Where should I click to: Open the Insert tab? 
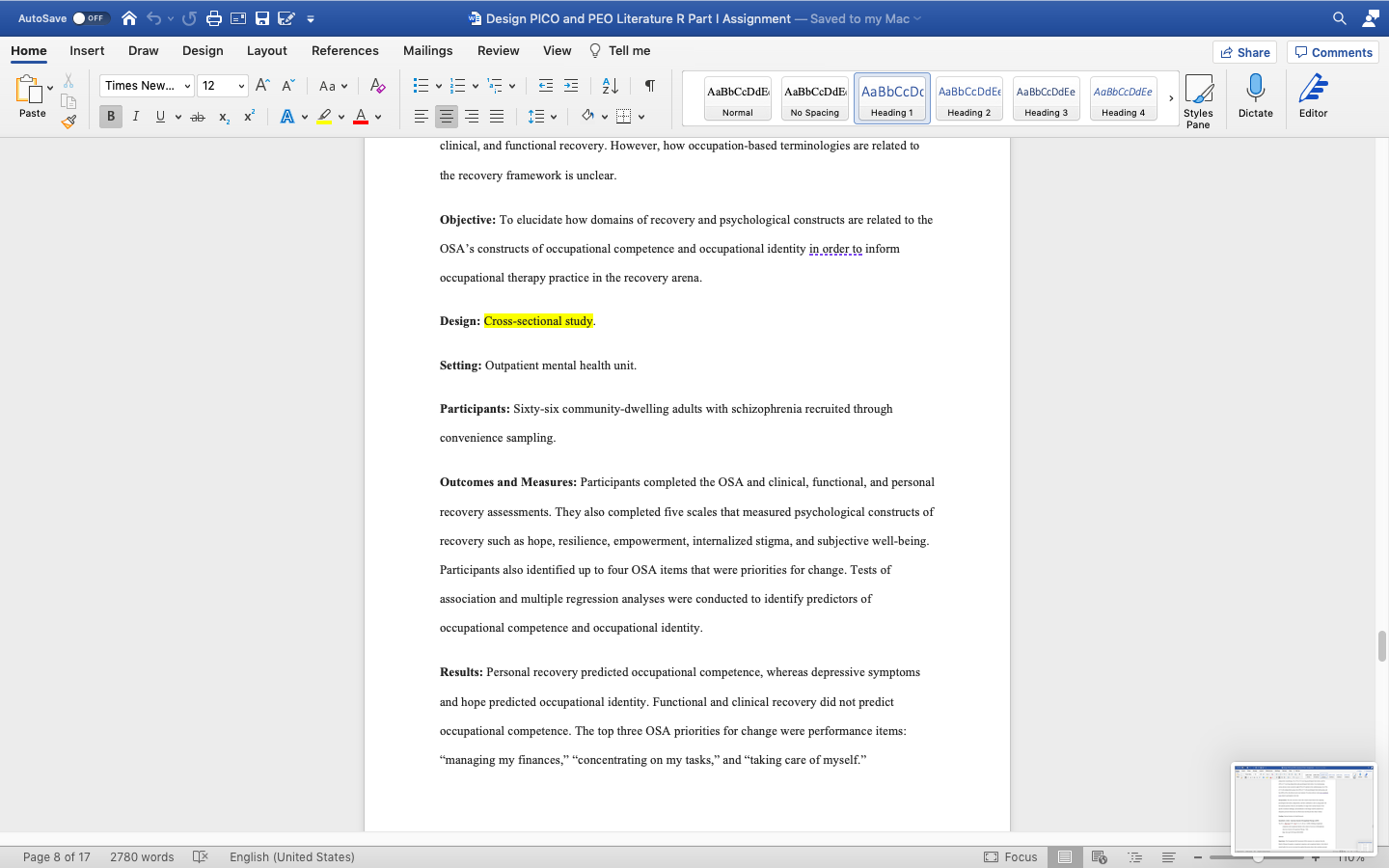pyautogui.click(x=87, y=50)
